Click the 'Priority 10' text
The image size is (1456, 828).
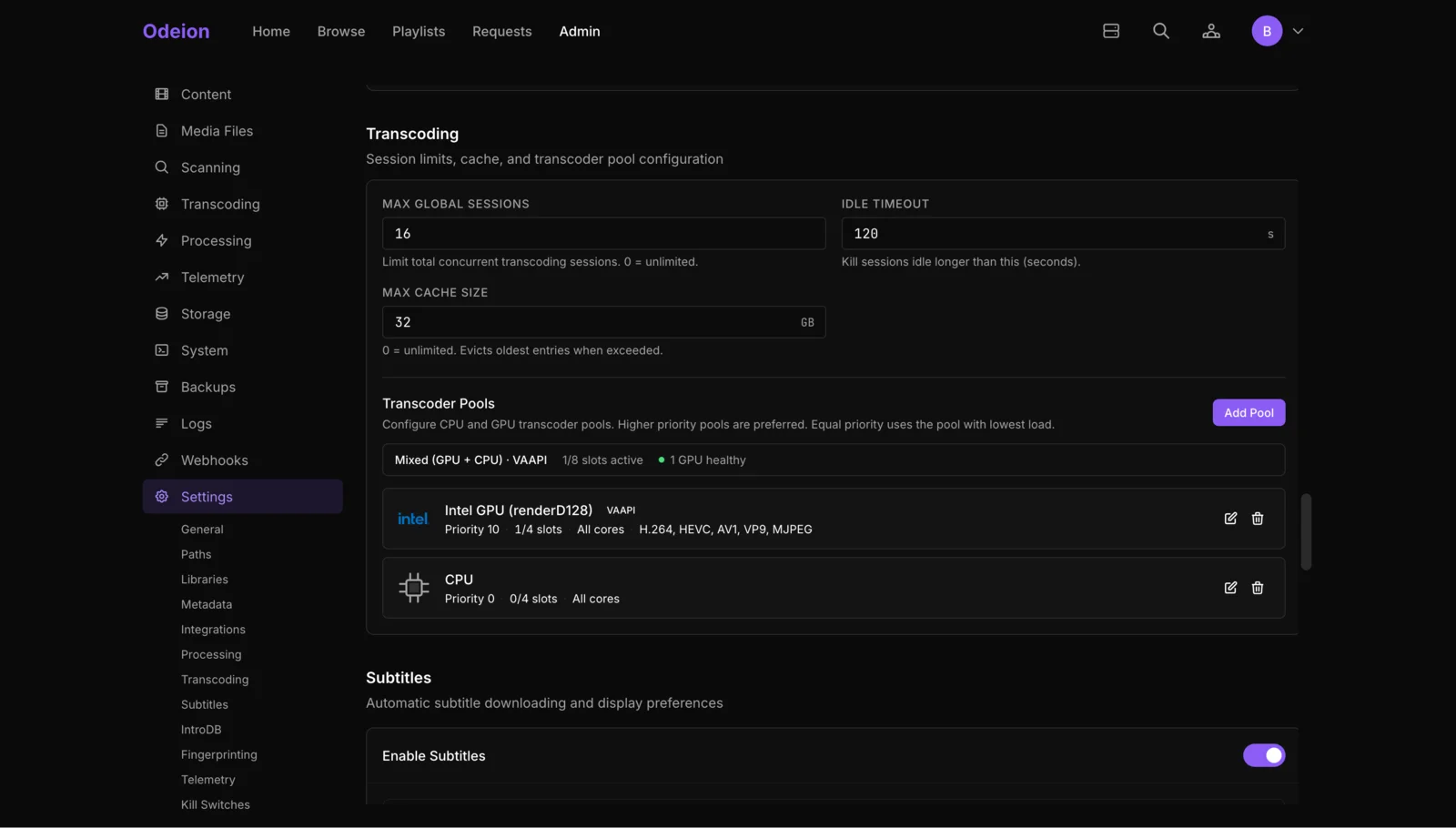point(471,530)
